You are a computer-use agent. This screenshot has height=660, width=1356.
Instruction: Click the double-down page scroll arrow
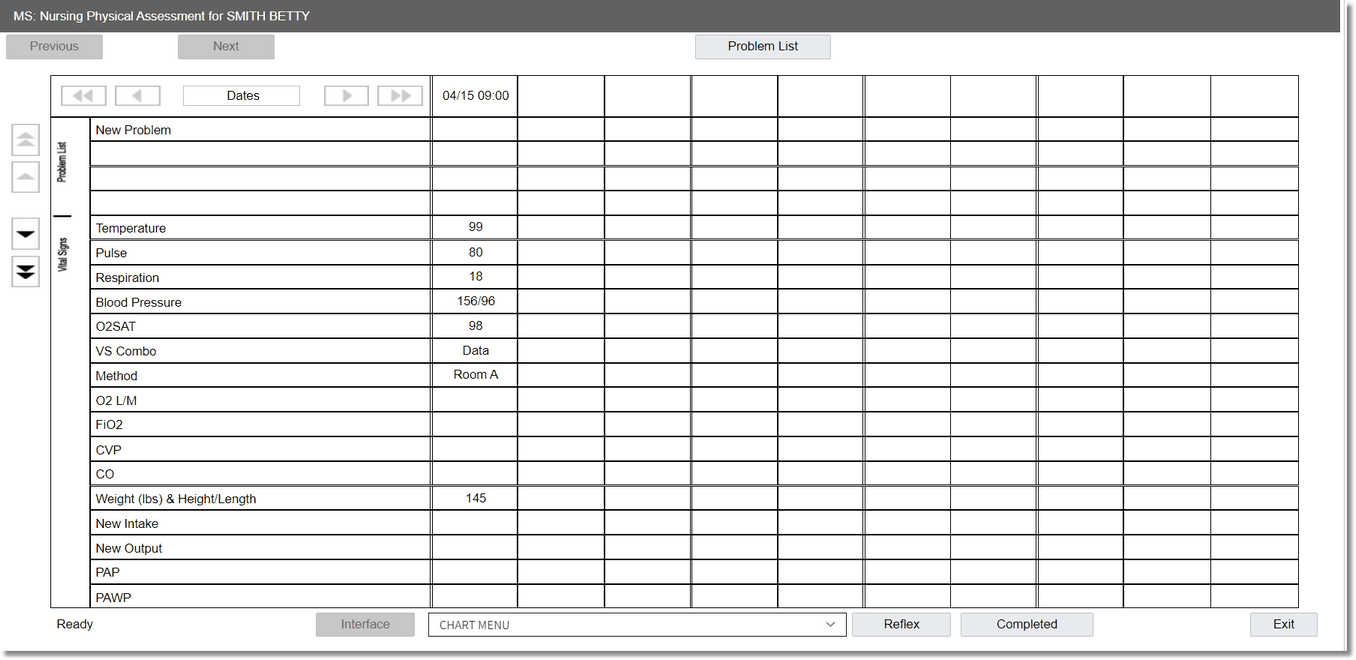tap(26, 271)
